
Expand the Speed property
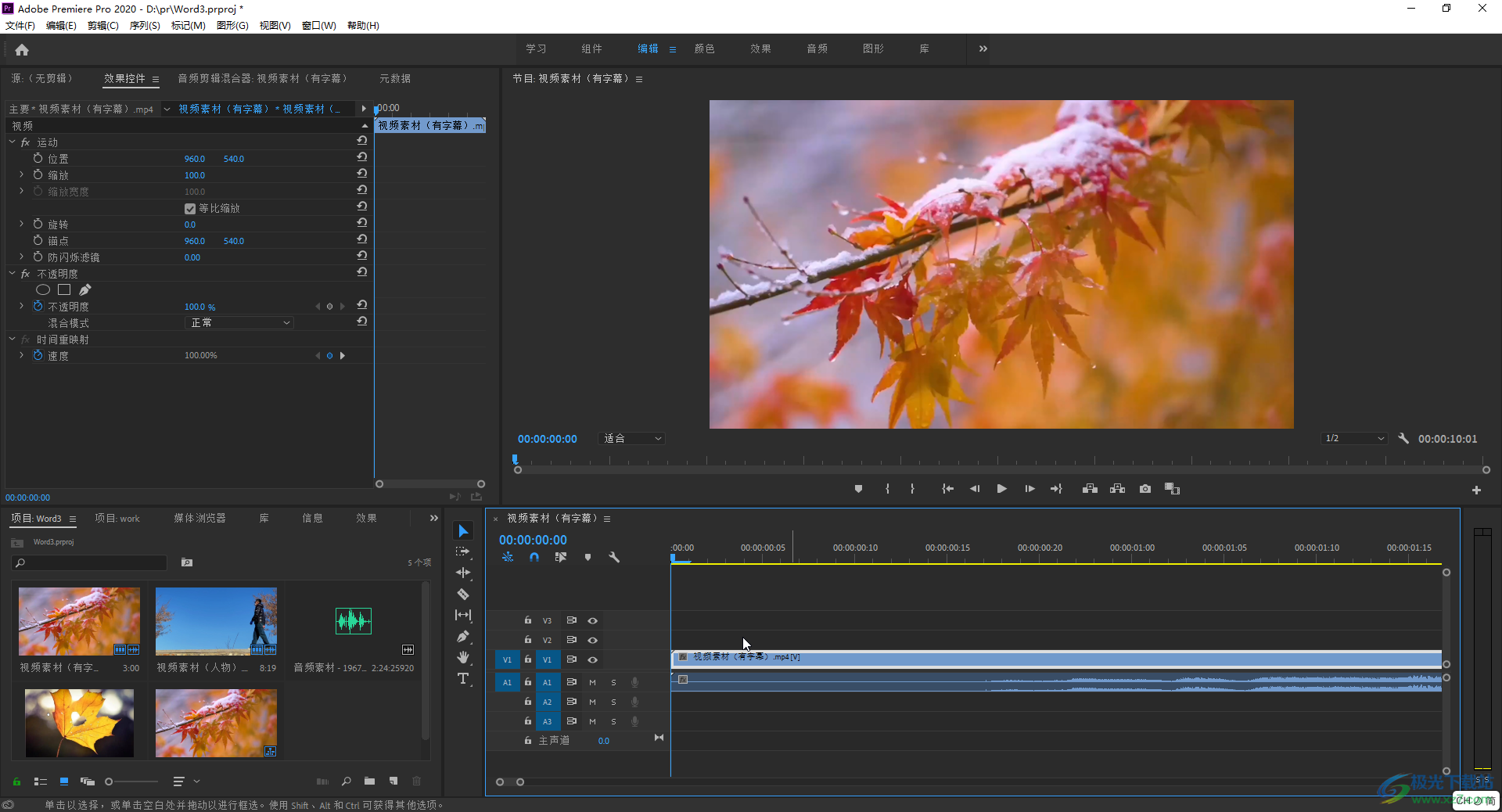pos(21,355)
